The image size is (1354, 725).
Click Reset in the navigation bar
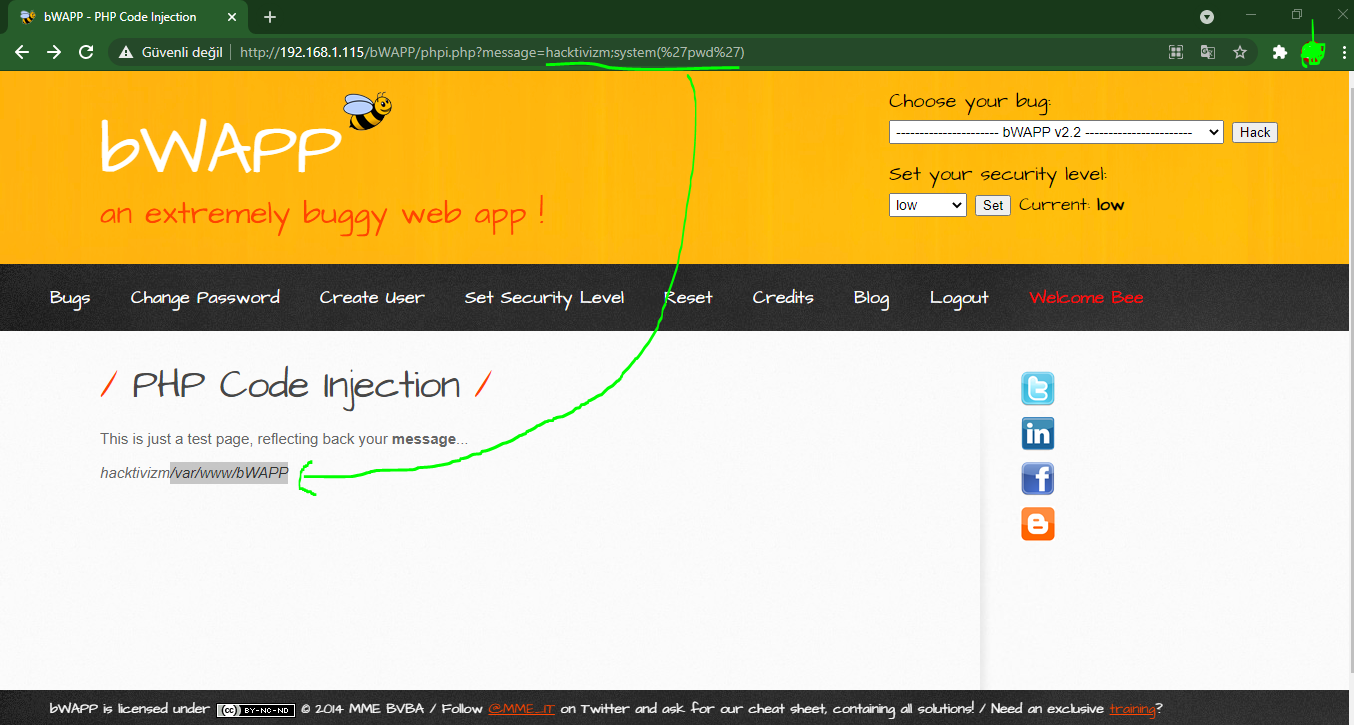pyautogui.click(x=689, y=298)
